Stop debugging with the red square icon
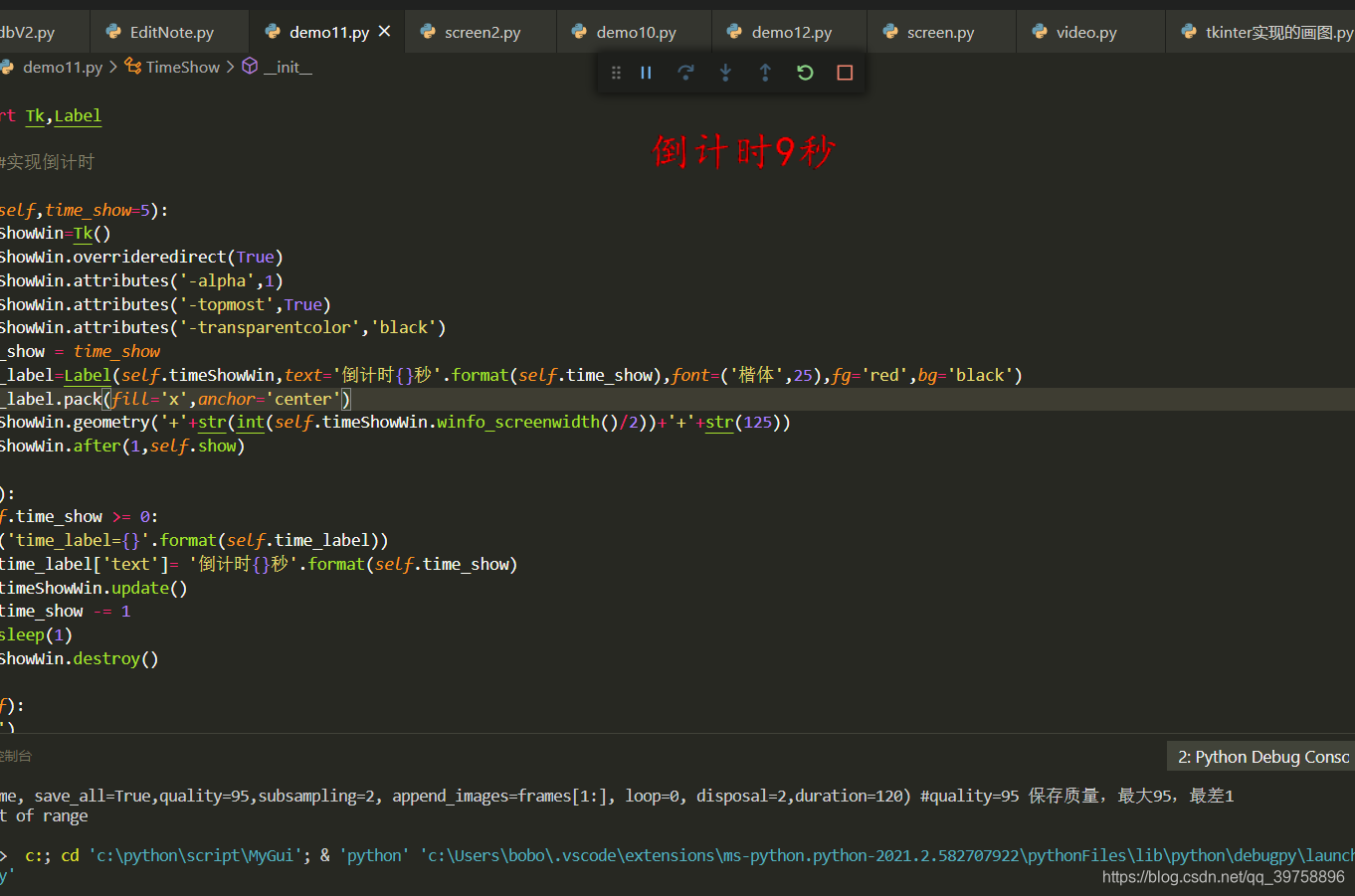This screenshot has height=896, width=1355. point(845,72)
